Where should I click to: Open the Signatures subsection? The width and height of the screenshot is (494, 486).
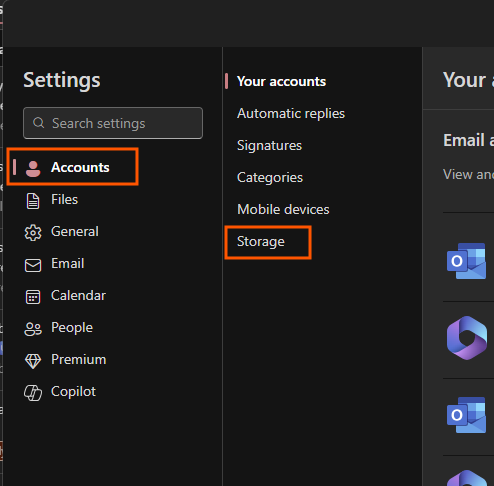tap(269, 145)
